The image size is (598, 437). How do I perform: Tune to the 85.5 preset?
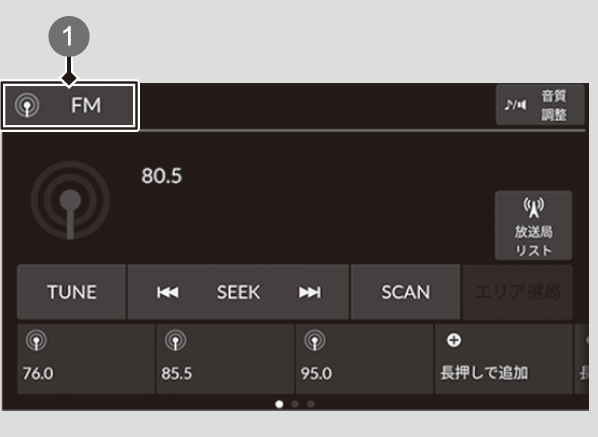pos(225,359)
